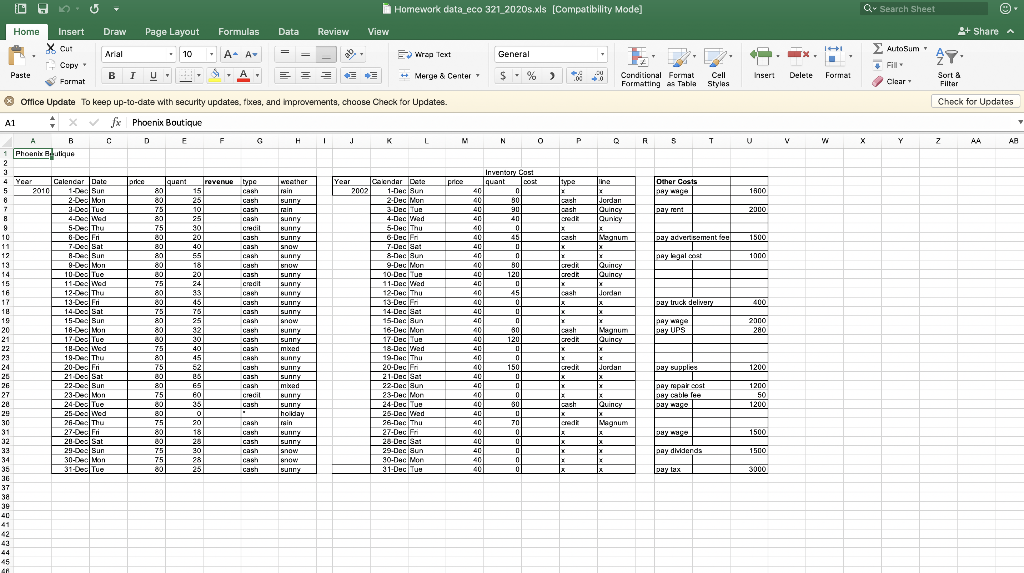
Task: Decrease font size with smaller A icon
Action: pos(251,54)
